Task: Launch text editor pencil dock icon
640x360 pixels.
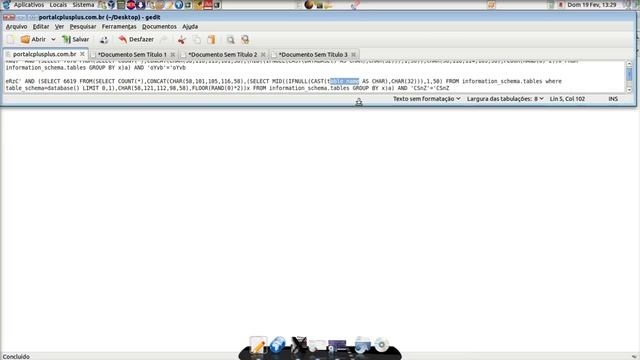Action: pyautogui.click(x=258, y=345)
